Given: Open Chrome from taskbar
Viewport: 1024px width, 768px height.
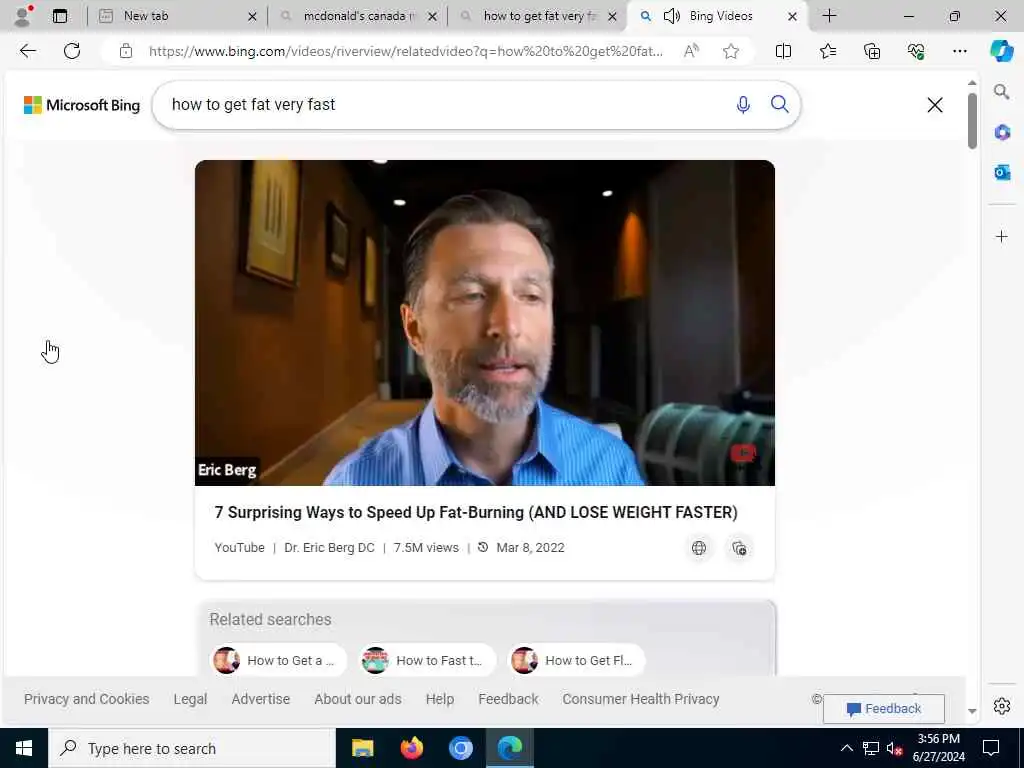Looking at the screenshot, I should (x=460, y=748).
